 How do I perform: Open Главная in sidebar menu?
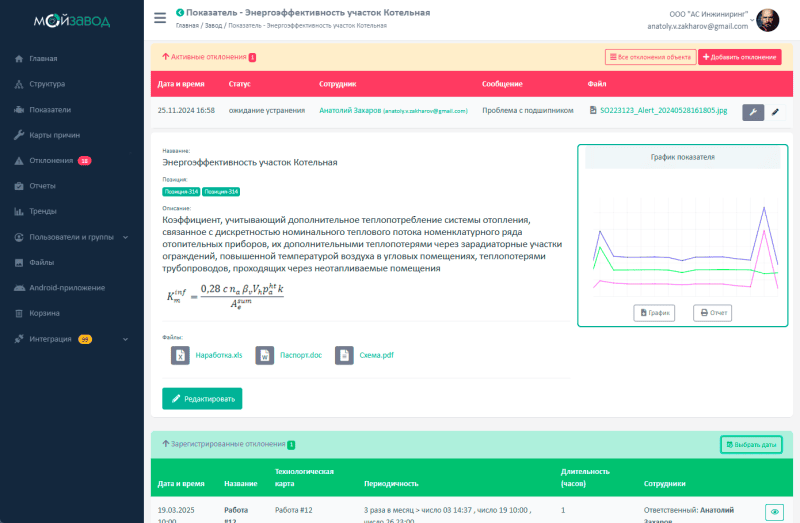coord(43,59)
